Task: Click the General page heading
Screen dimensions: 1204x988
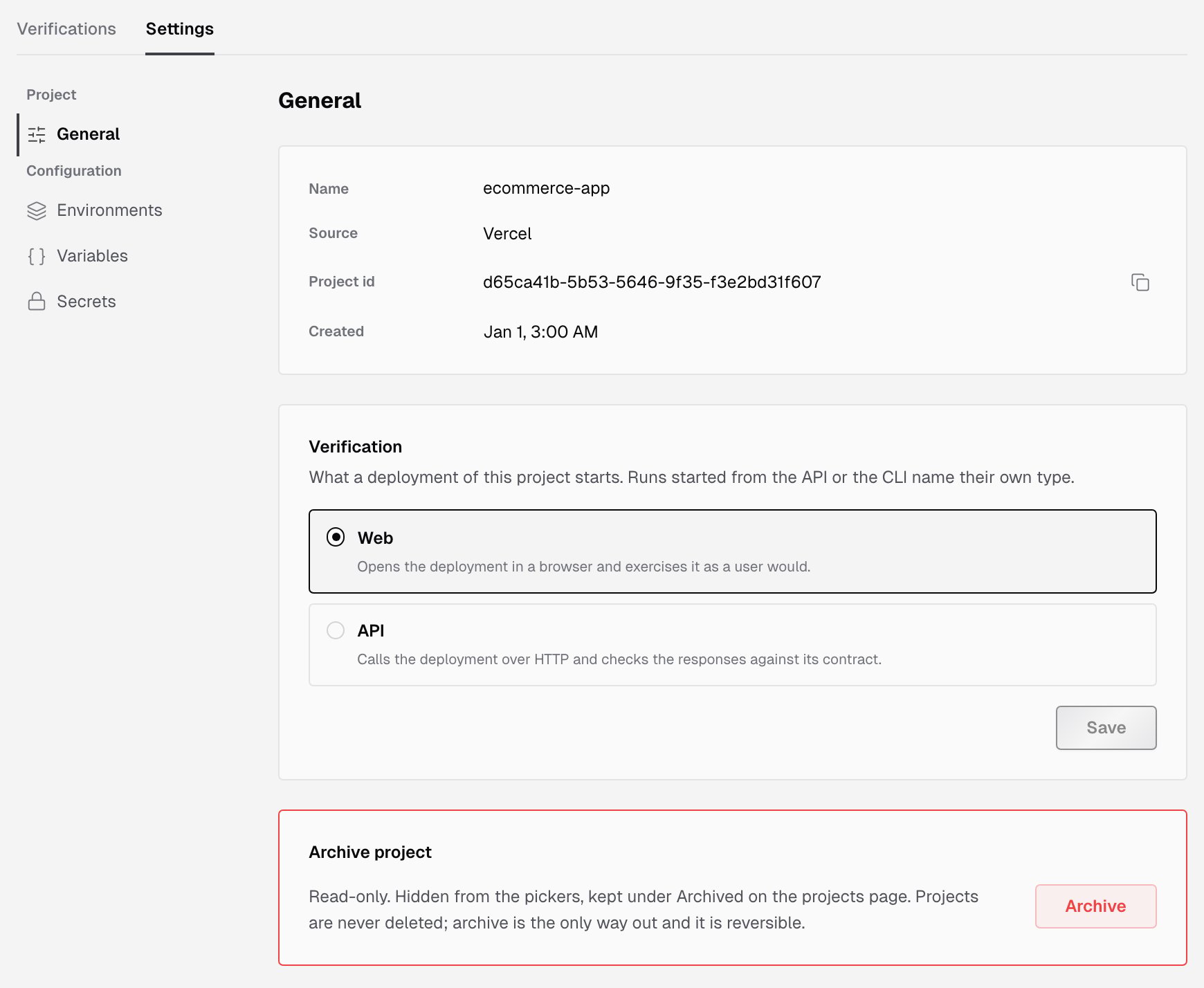Action: 320,101
